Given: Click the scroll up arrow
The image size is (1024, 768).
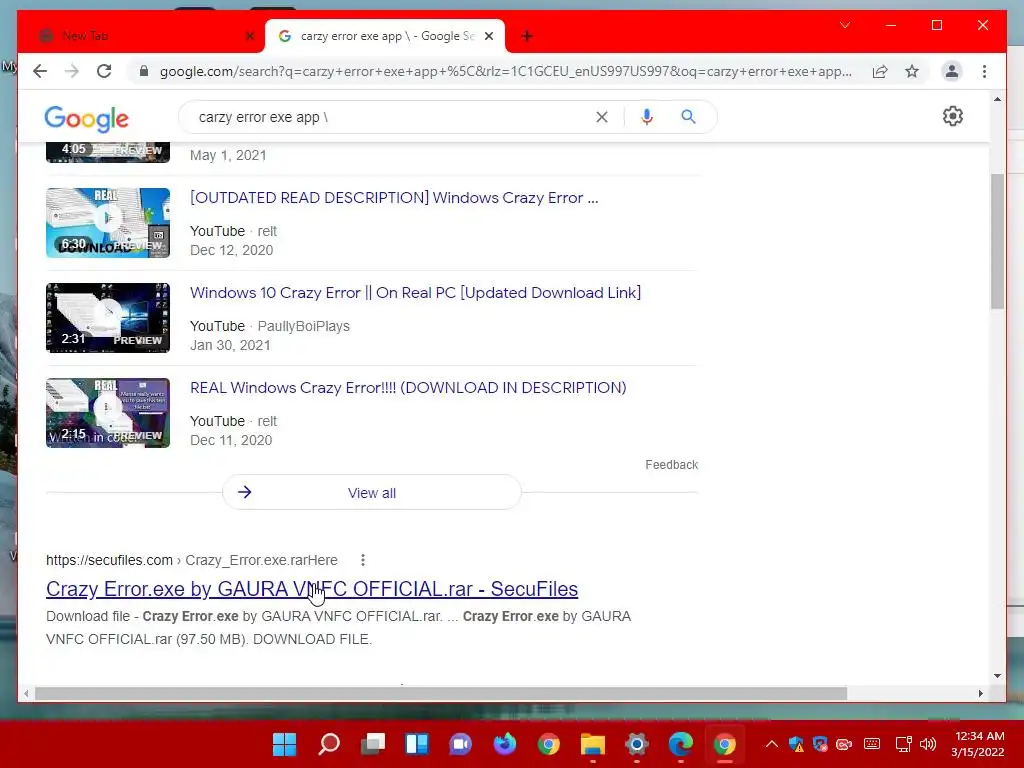Looking at the screenshot, I should pyautogui.click(x=997, y=99).
